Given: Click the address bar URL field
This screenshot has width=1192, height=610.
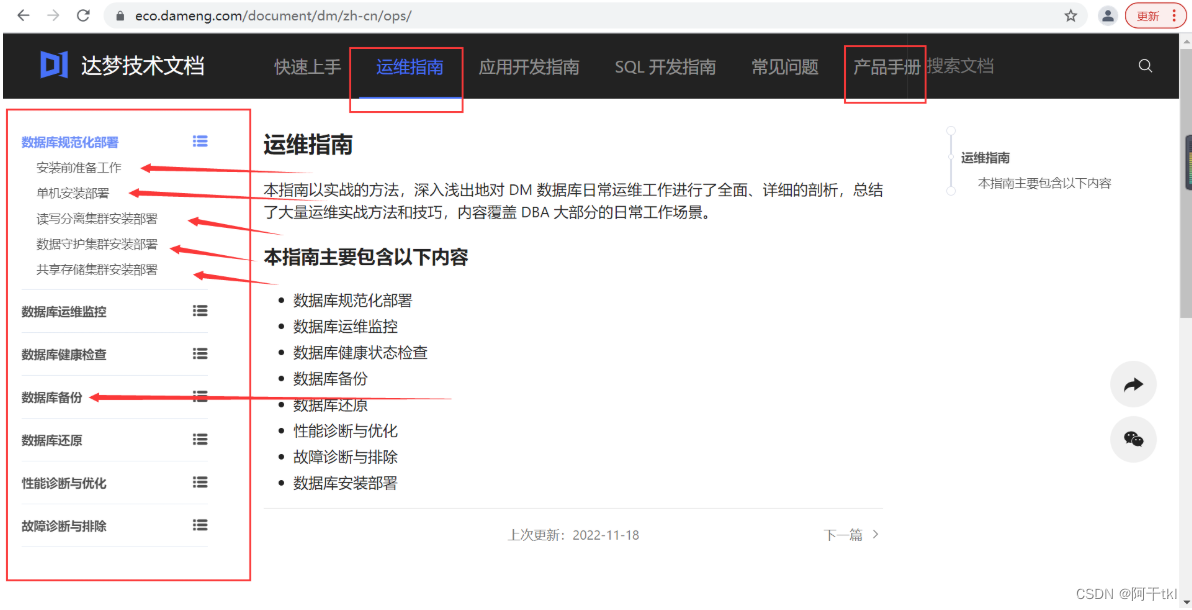Looking at the screenshot, I should tap(593, 15).
